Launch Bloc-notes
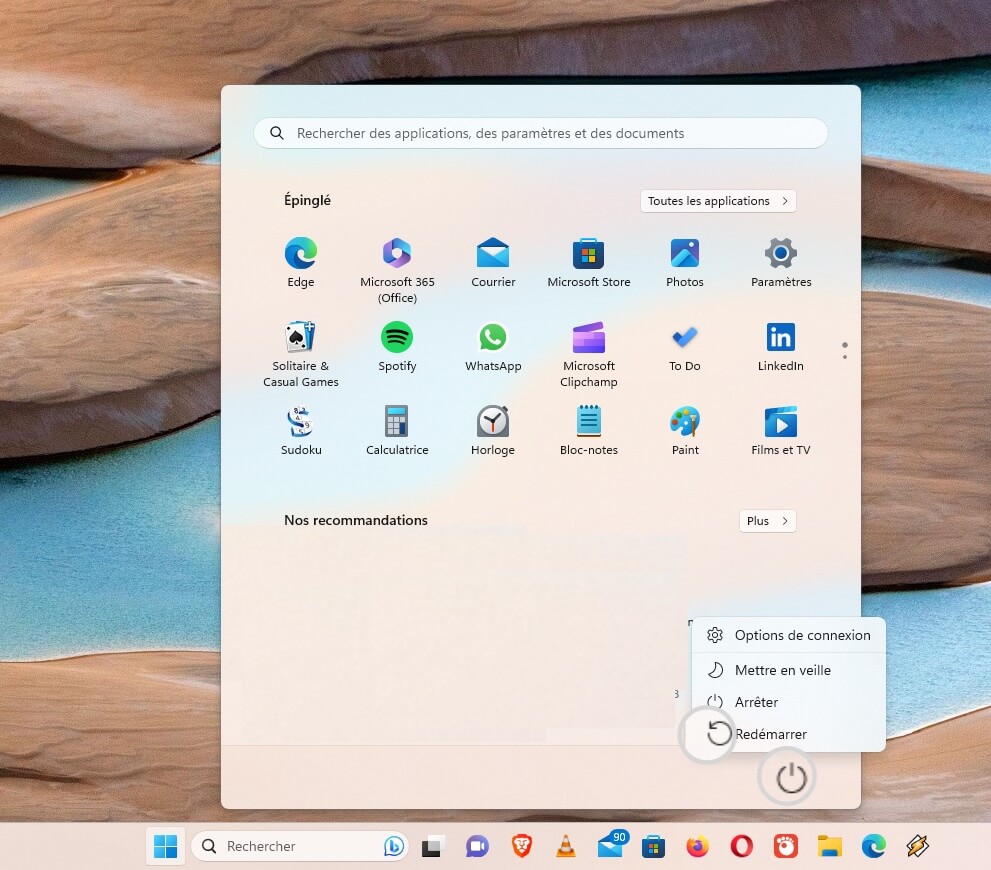 [x=588, y=431]
